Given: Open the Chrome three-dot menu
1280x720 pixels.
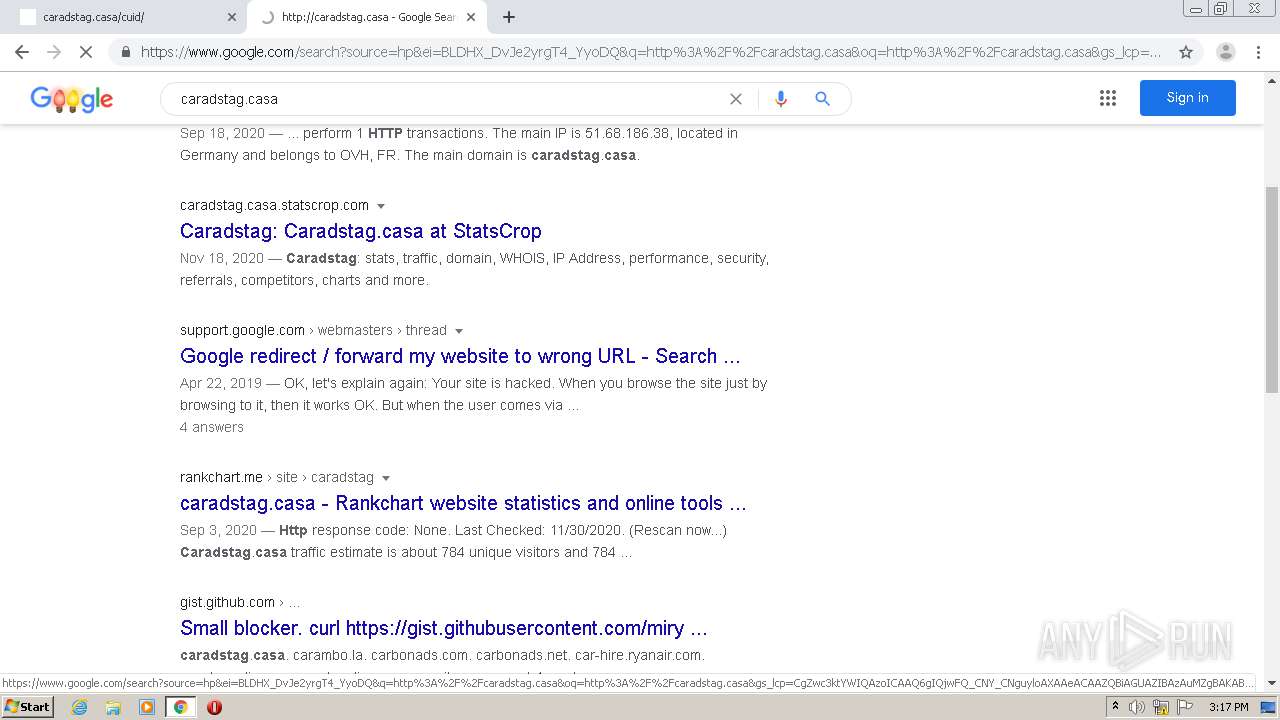Looking at the screenshot, I should click(1259, 52).
